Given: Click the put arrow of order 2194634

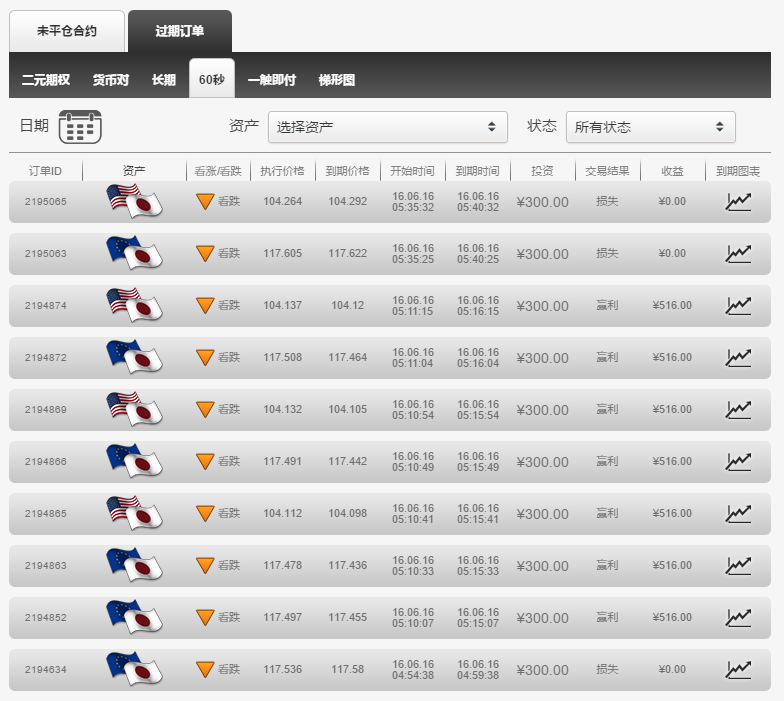Looking at the screenshot, I should pyautogui.click(x=205, y=670).
